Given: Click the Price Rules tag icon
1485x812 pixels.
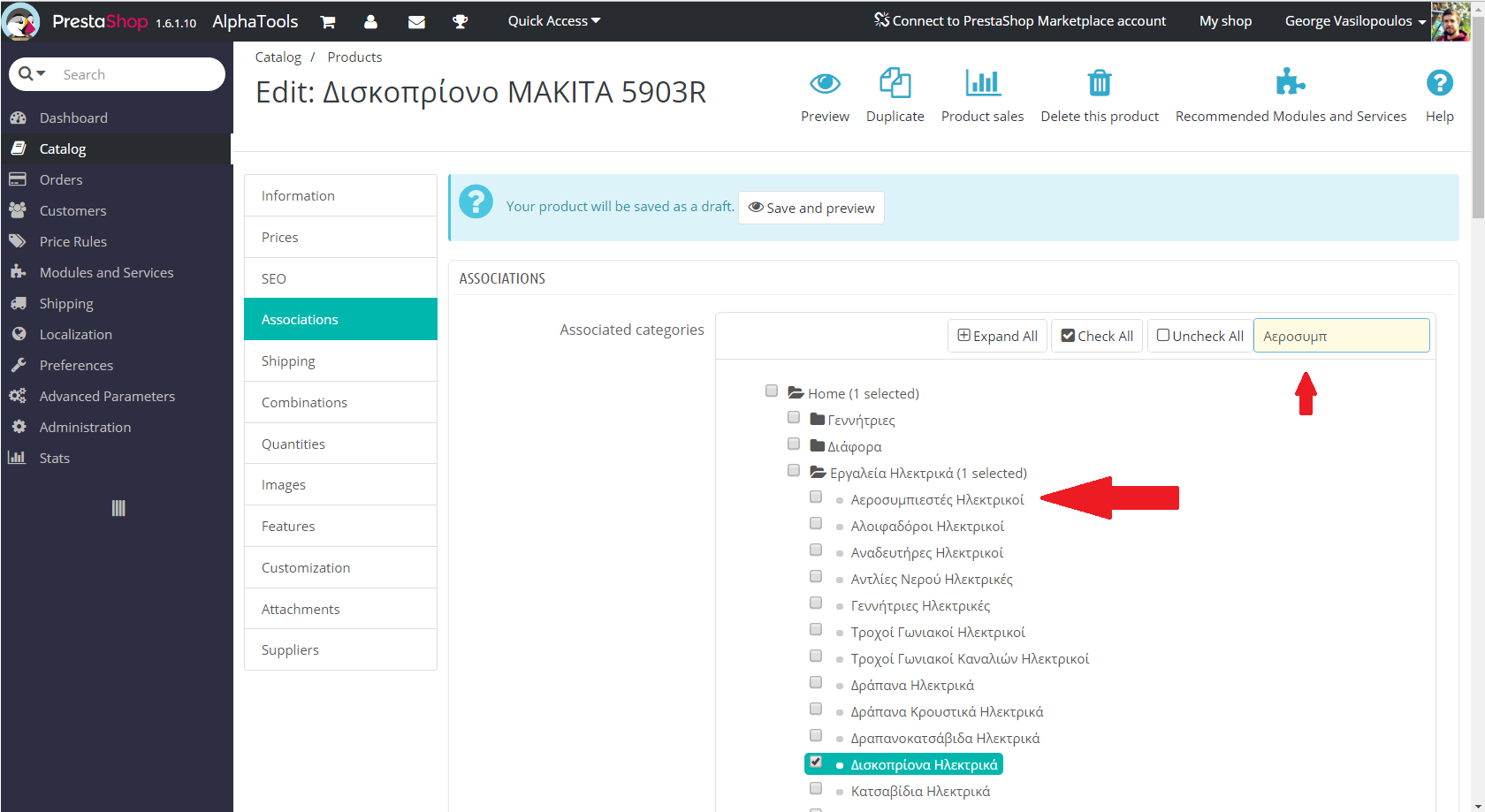Looking at the screenshot, I should click(18, 241).
